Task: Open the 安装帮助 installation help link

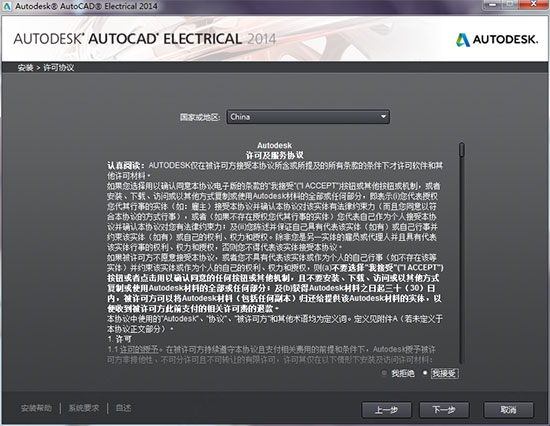Action: point(36,408)
